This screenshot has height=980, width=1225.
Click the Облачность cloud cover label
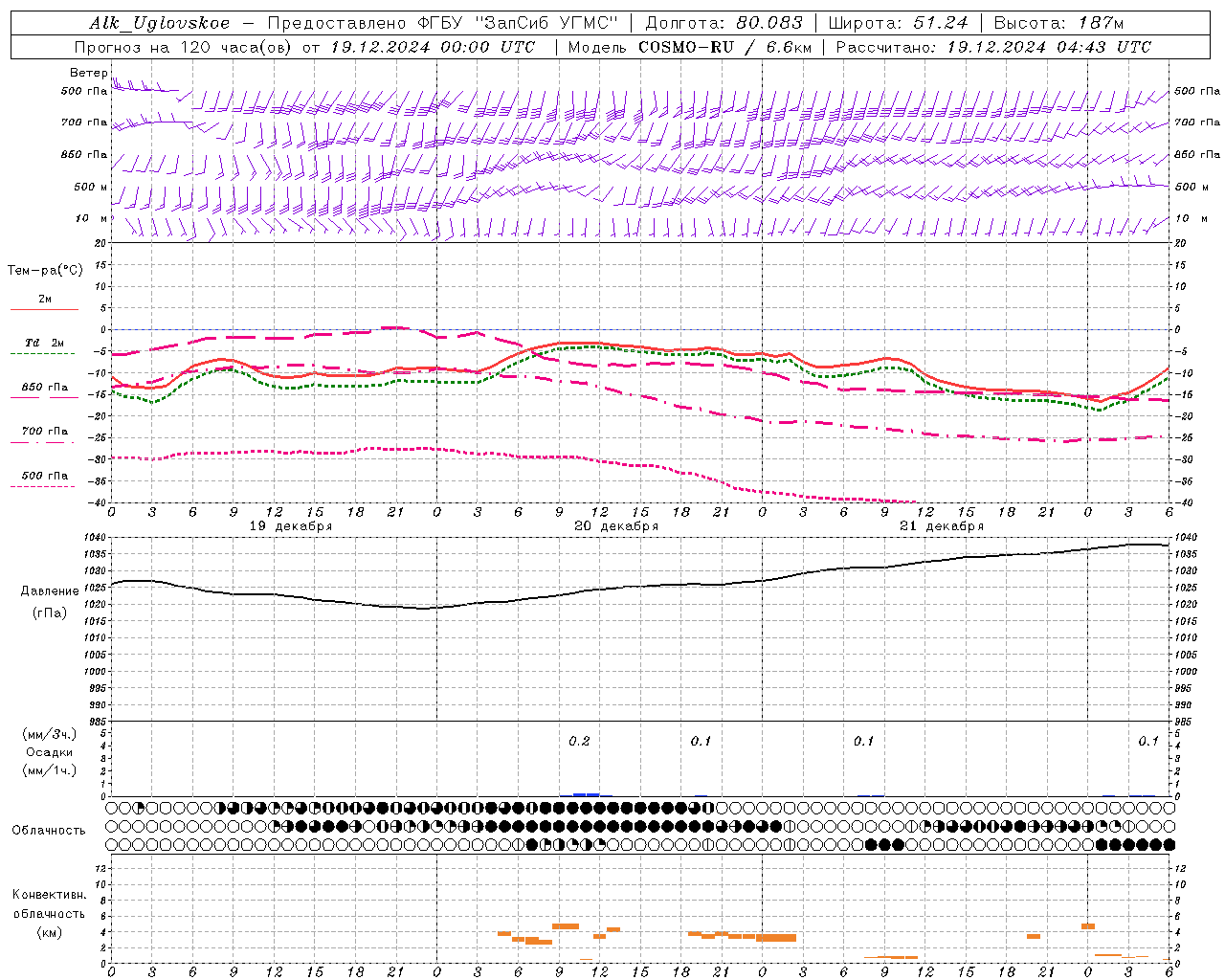[49, 831]
